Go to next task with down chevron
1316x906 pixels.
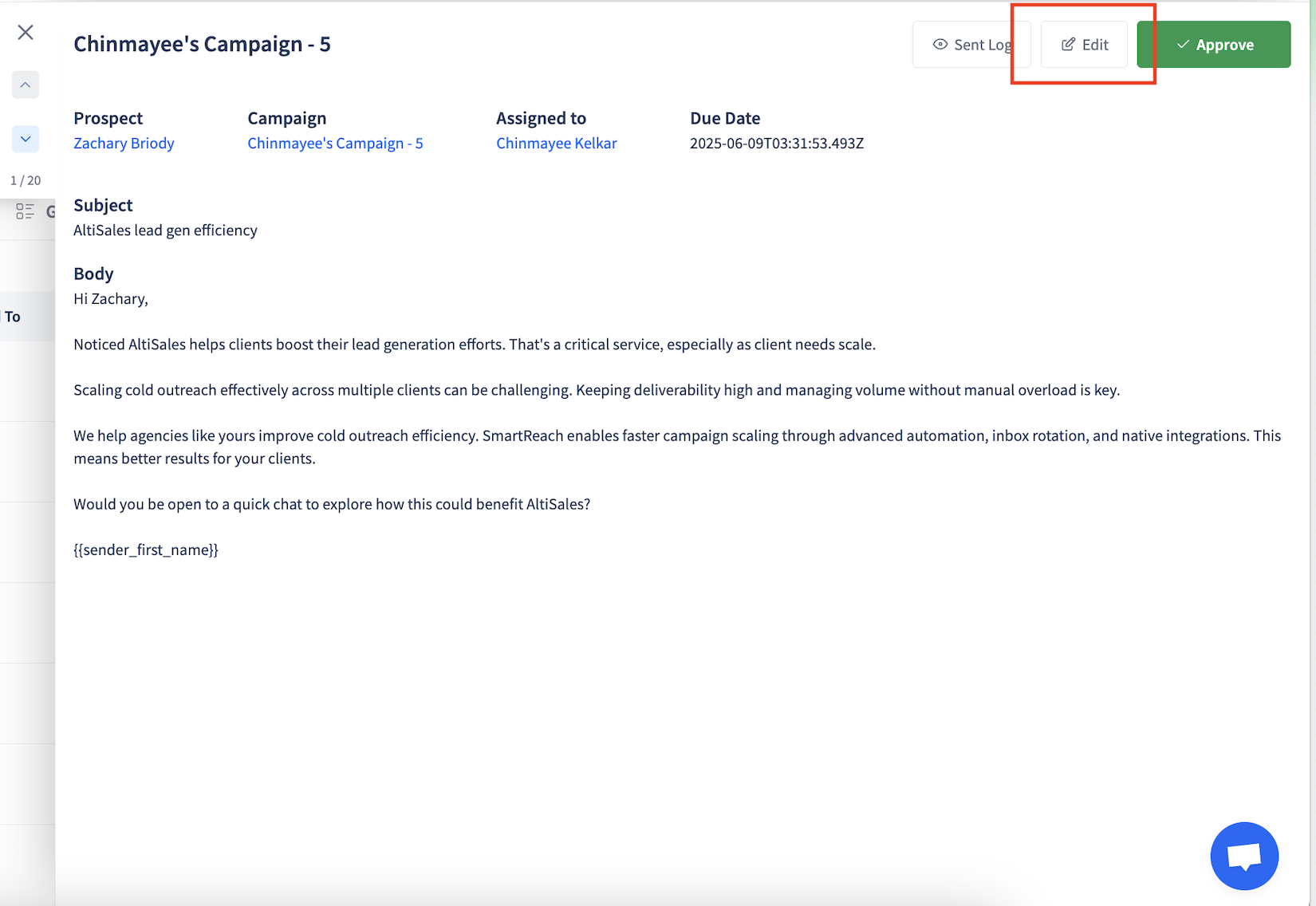pyautogui.click(x=26, y=139)
